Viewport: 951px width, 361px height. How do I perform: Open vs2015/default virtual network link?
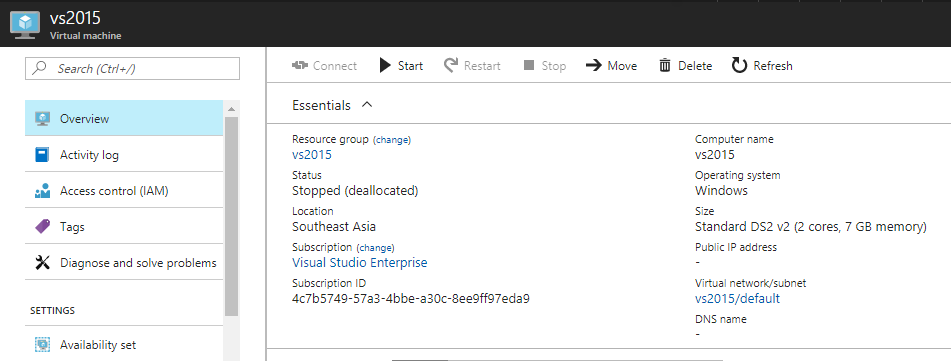point(738,299)
